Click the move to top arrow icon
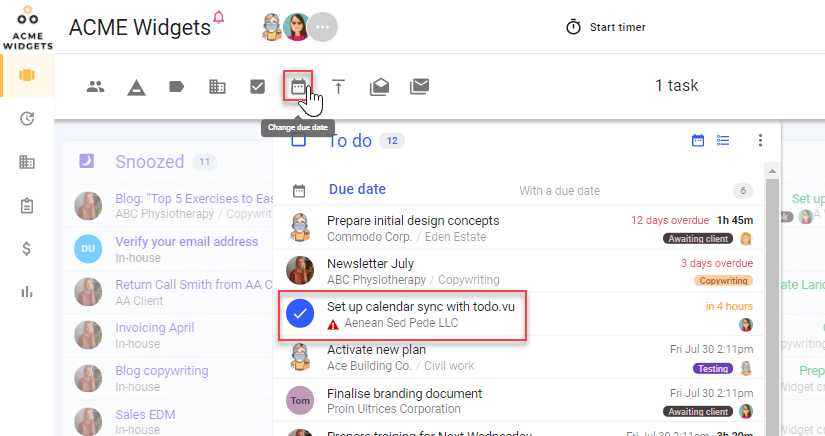Viewport: 825px width, 436px height. click(x=338, y=86)
